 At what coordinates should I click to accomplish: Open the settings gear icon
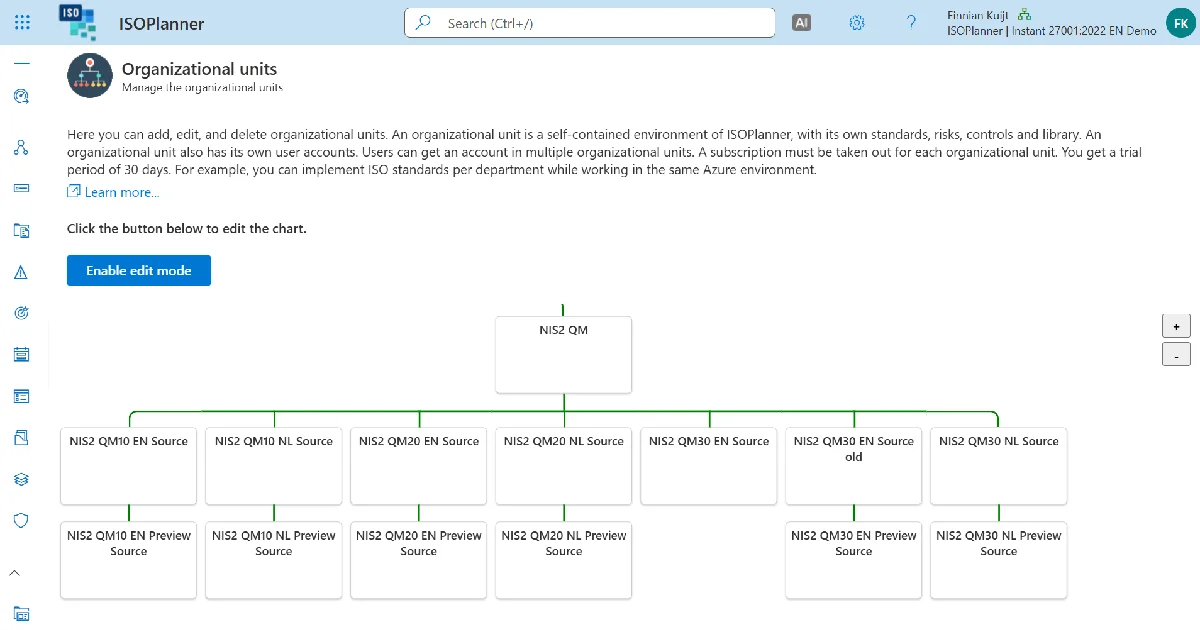(x=856, y=22)
